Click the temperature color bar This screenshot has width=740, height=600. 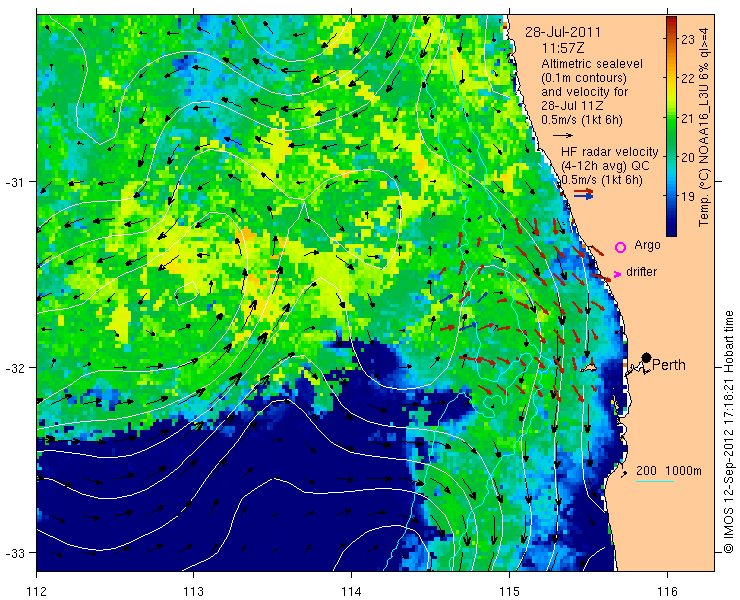(671, 126)
